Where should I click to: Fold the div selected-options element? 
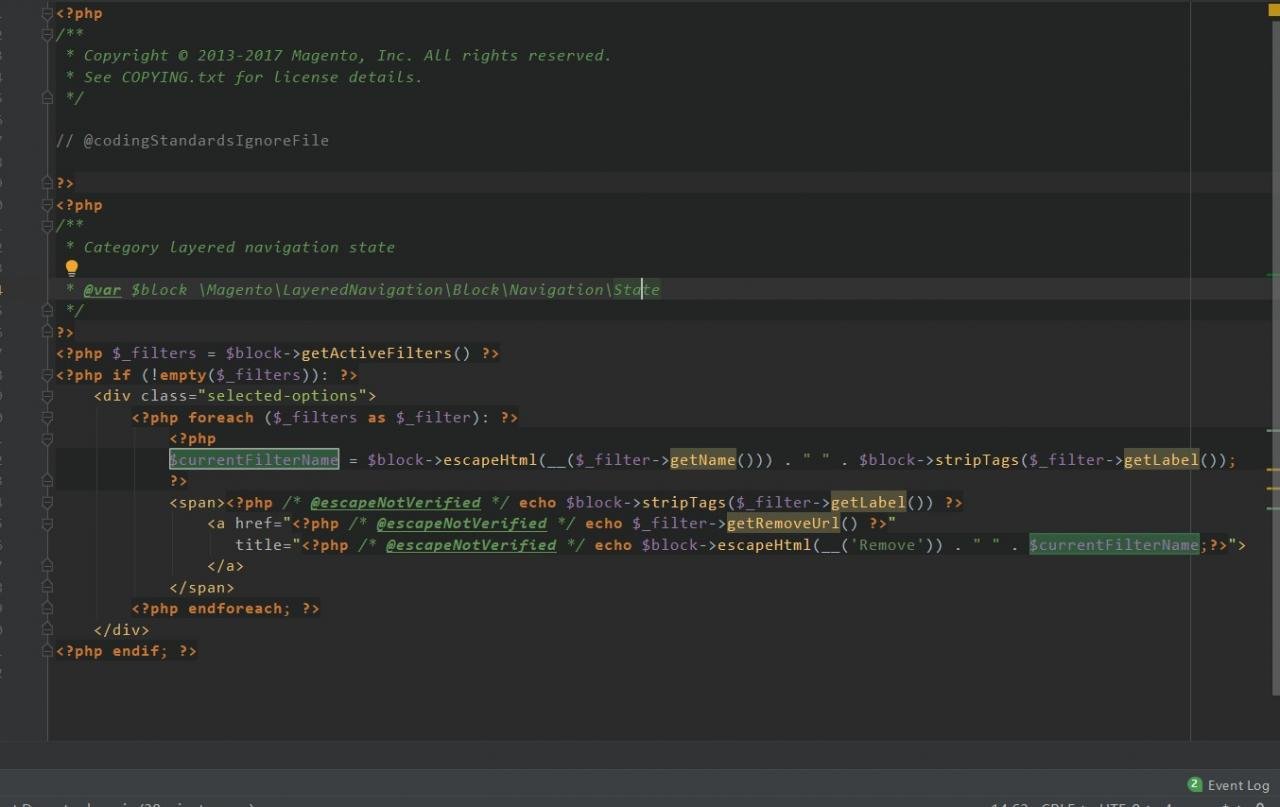click(x=47, y=396)
